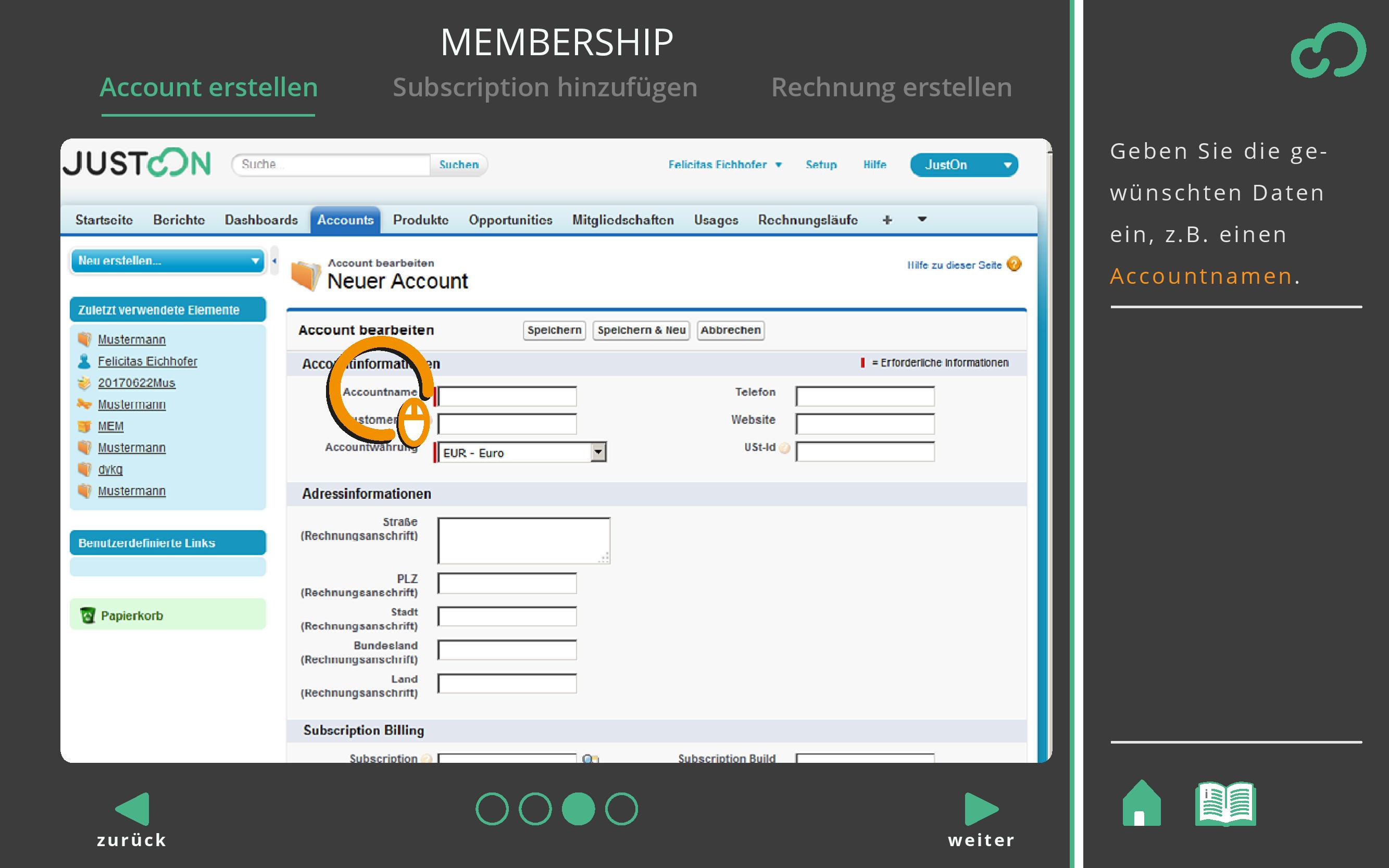This screenshot has width=1389, height=868.
Task: Click the Papierkorb recycle bin icon
Action: pyautogui.click(x=87, y=615)
